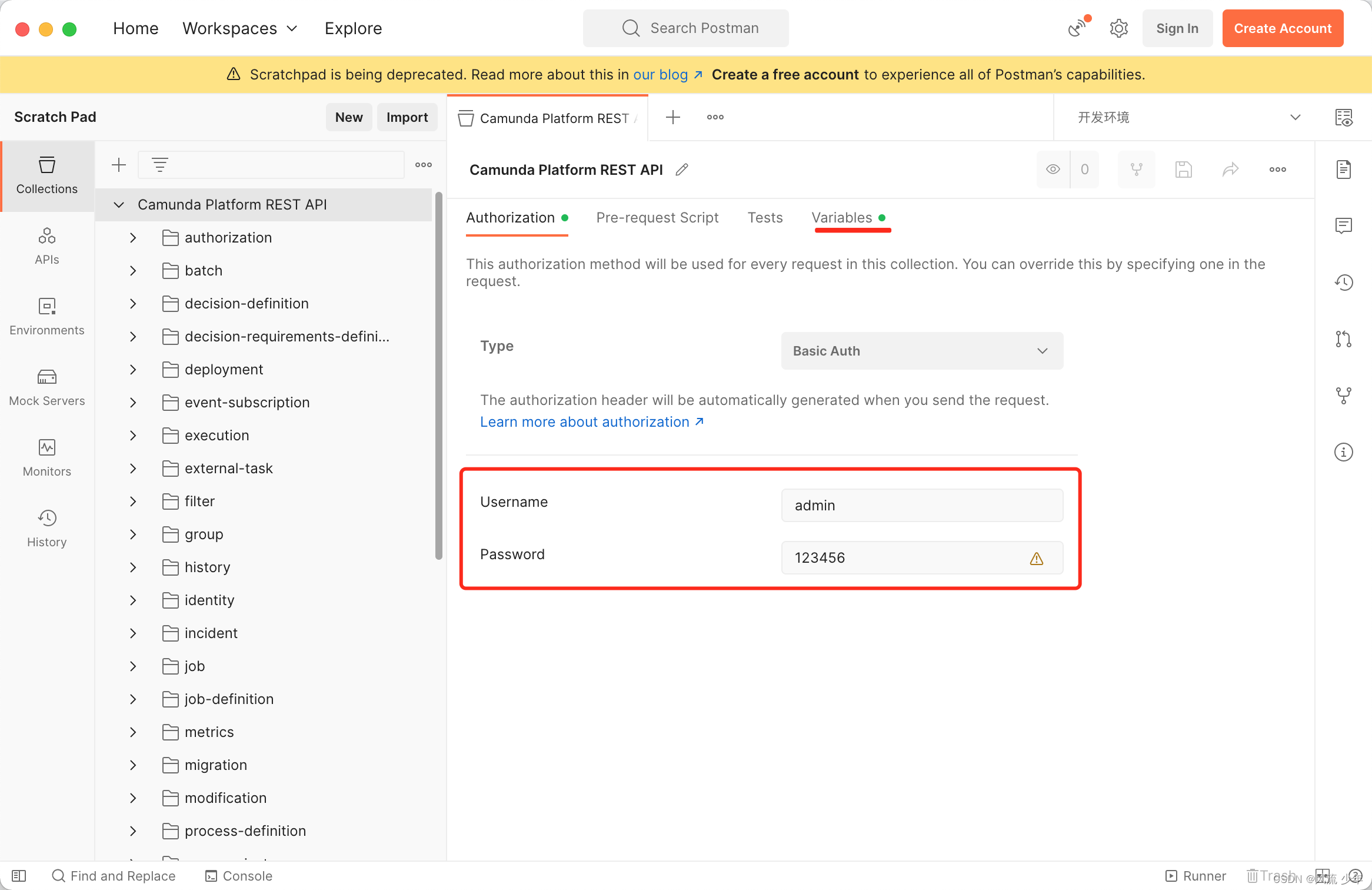Open Find and Replace in status bar
The image size is (1372, 890).
(x=114, y=876)
